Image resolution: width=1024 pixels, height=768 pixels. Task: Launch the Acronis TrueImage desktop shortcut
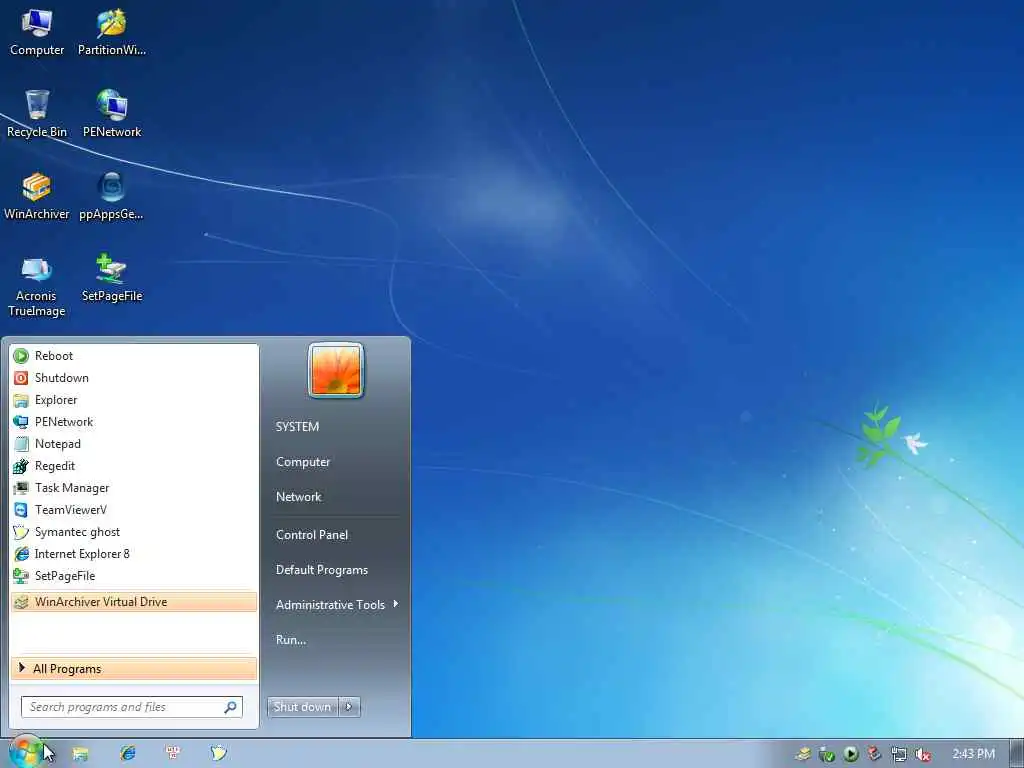(37, 286)
